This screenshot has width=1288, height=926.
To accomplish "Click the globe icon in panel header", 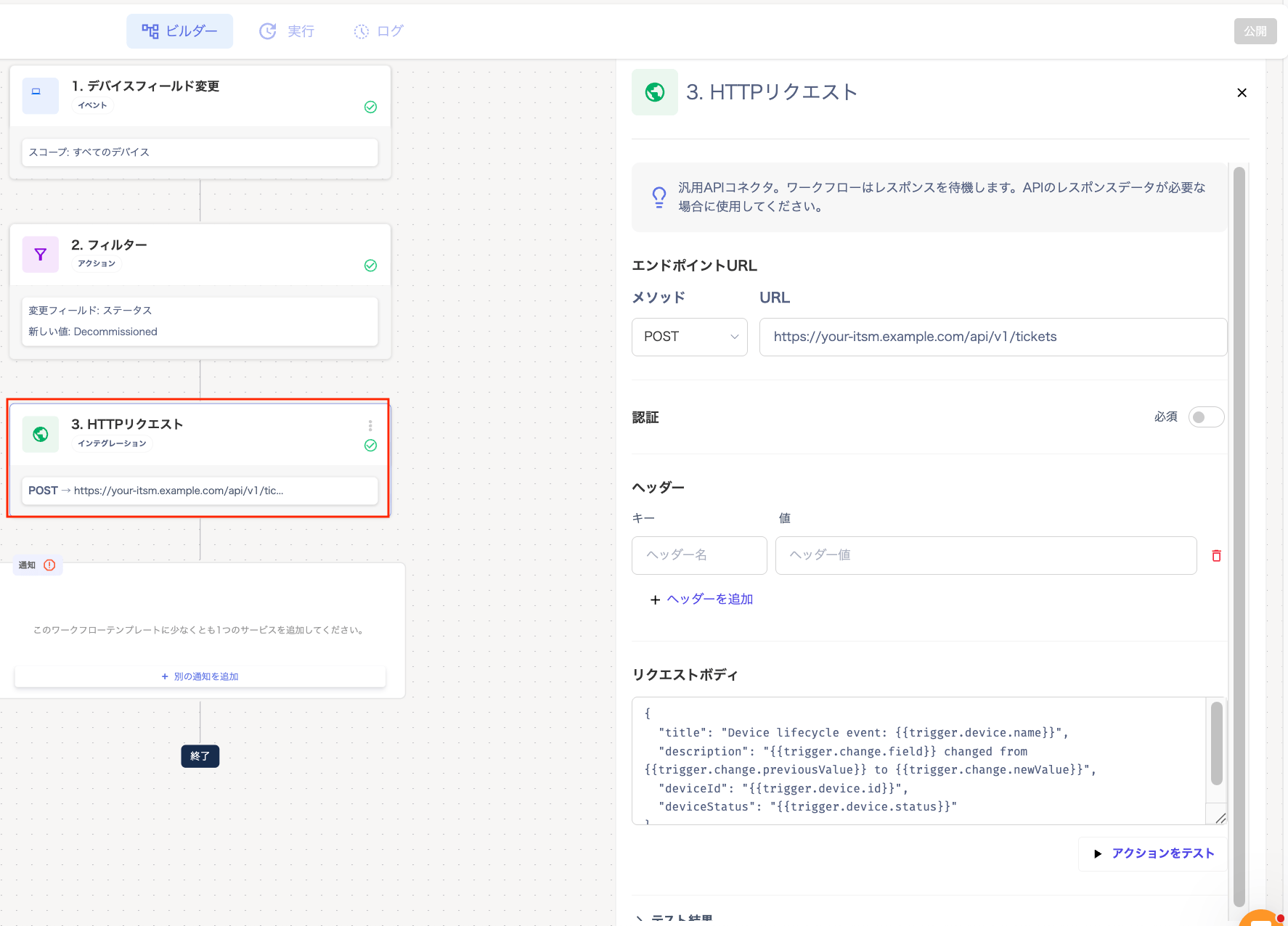I will [654, 92].
